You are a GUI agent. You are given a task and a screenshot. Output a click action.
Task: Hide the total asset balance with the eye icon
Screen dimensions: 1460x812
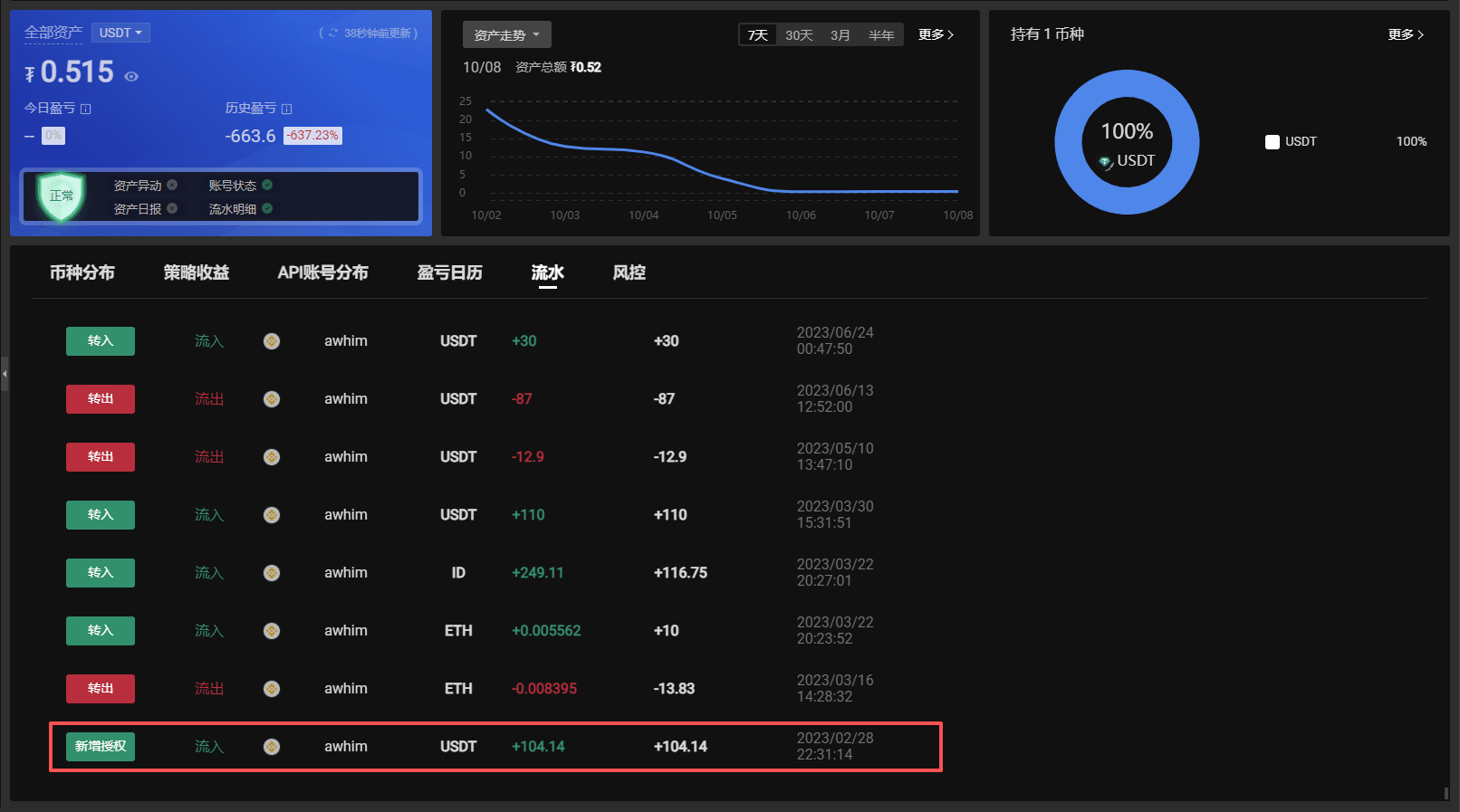[x=131, y=77]
